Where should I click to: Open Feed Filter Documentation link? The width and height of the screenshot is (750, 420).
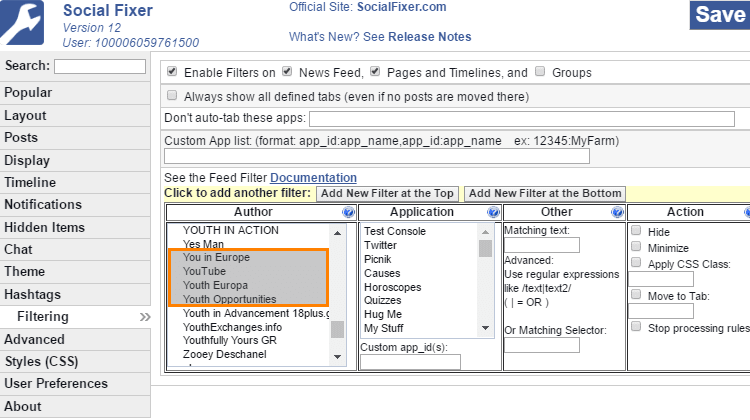tap(313, 178)
